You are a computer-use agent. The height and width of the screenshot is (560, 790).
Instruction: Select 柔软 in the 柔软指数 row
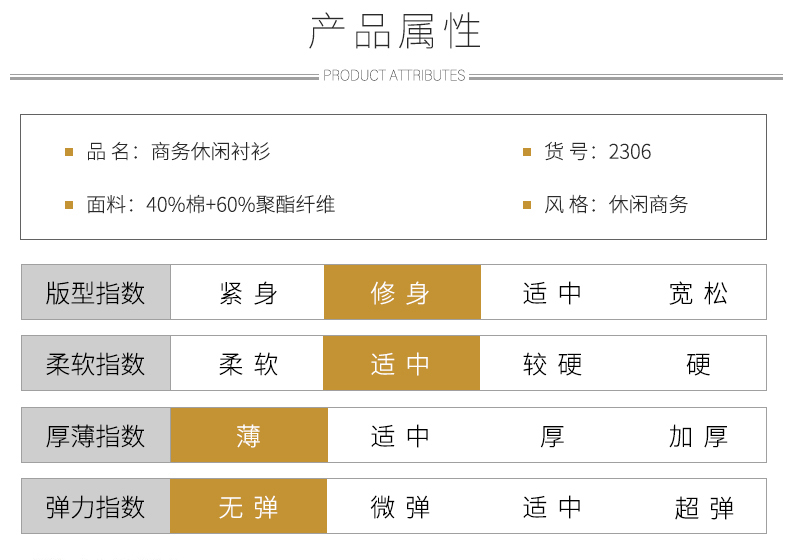(x=248, y=364)
